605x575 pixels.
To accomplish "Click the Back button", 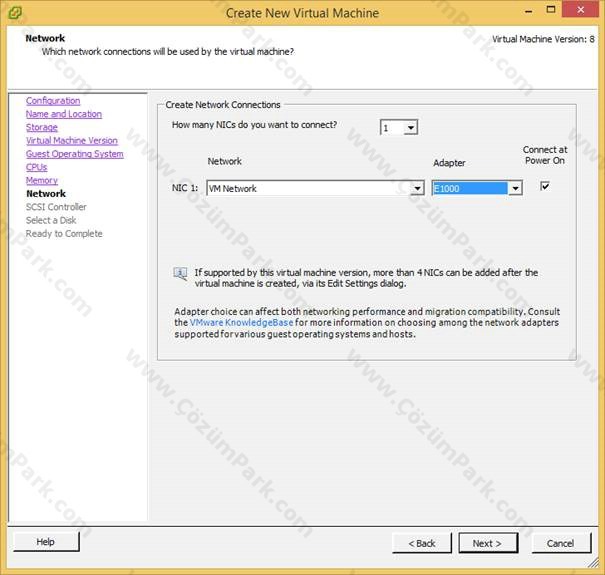I will [x=422, y=543].
